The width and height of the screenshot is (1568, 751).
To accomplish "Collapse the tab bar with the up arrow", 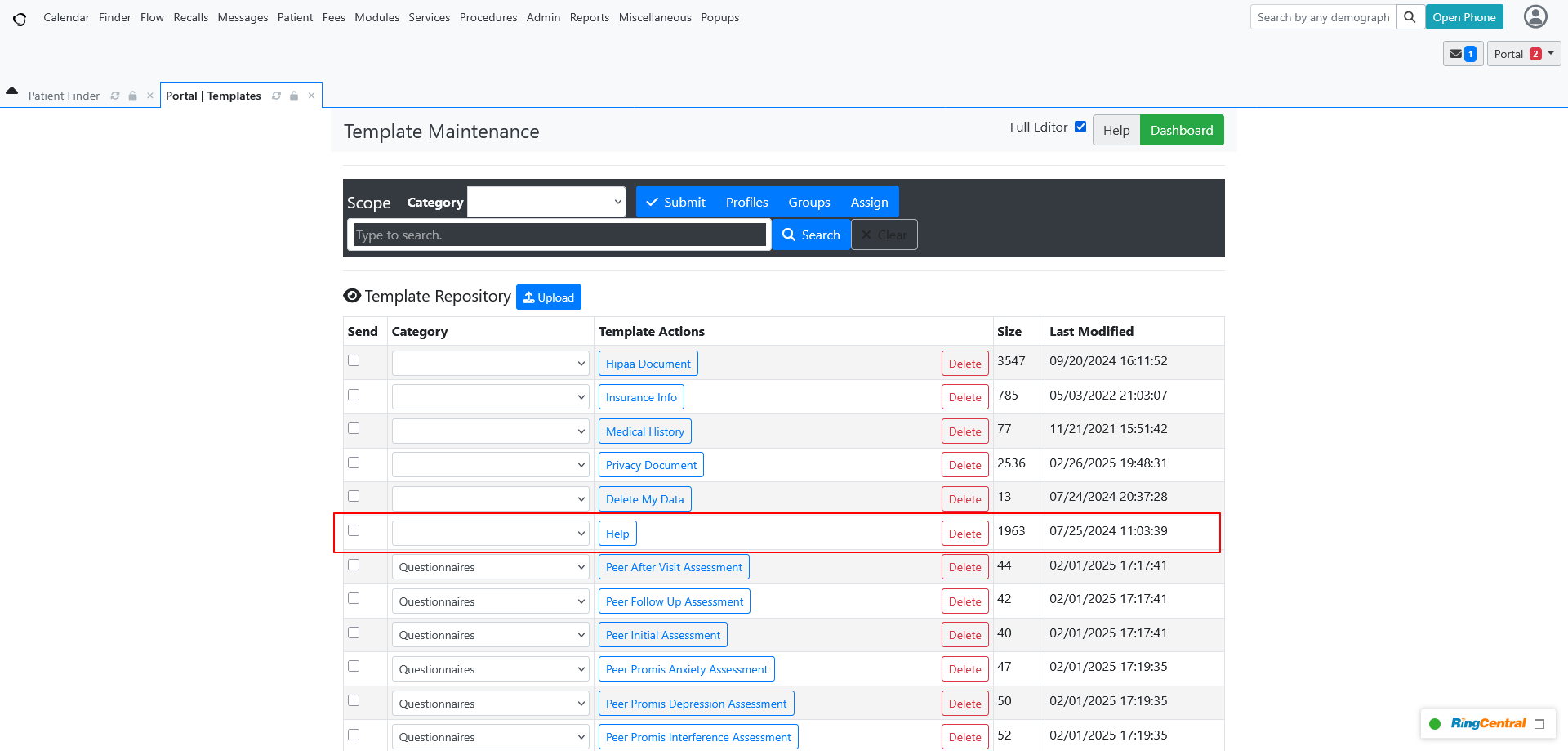I will click(12, 91).
